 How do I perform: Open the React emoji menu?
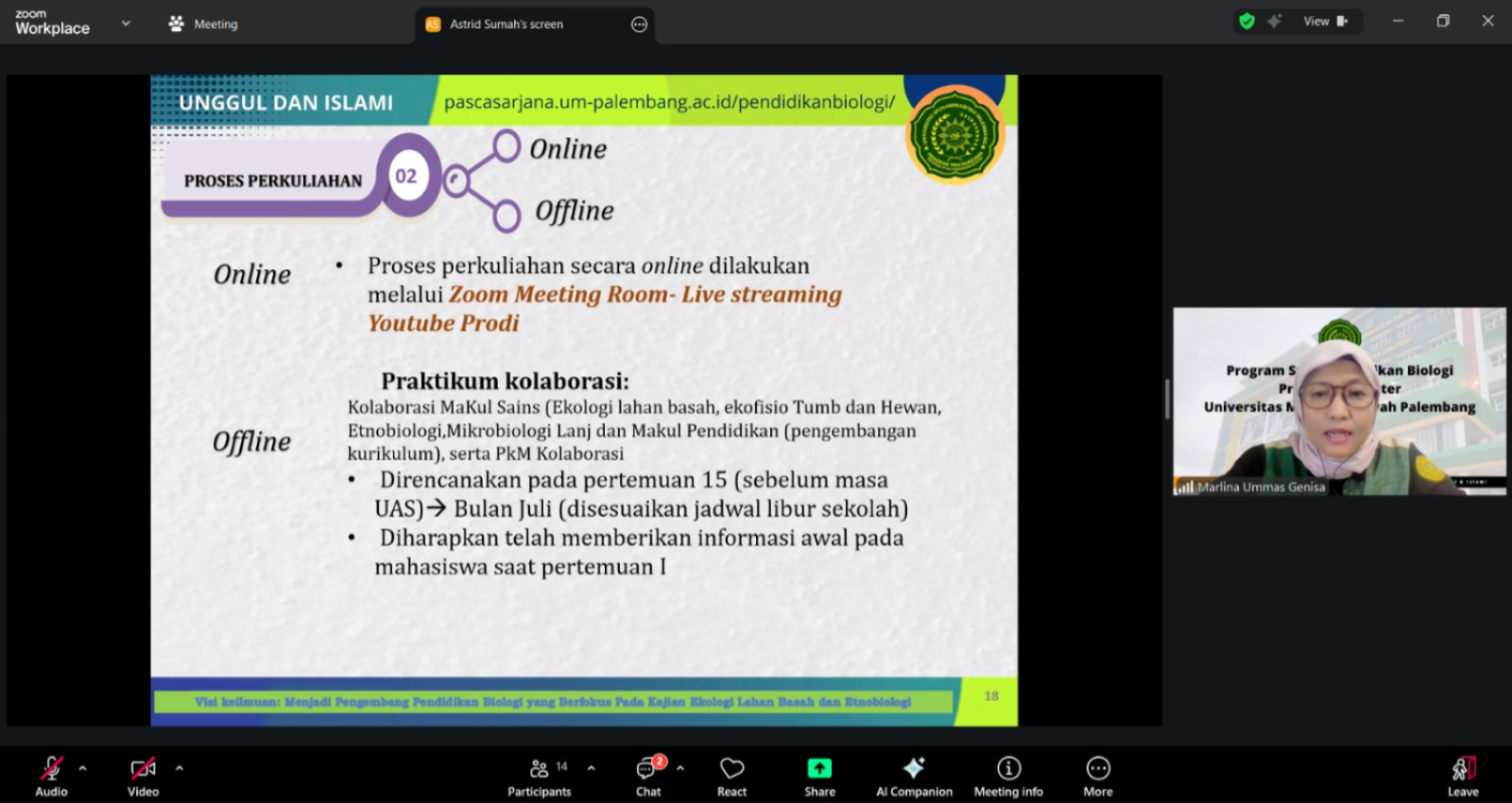click(731, 776)
